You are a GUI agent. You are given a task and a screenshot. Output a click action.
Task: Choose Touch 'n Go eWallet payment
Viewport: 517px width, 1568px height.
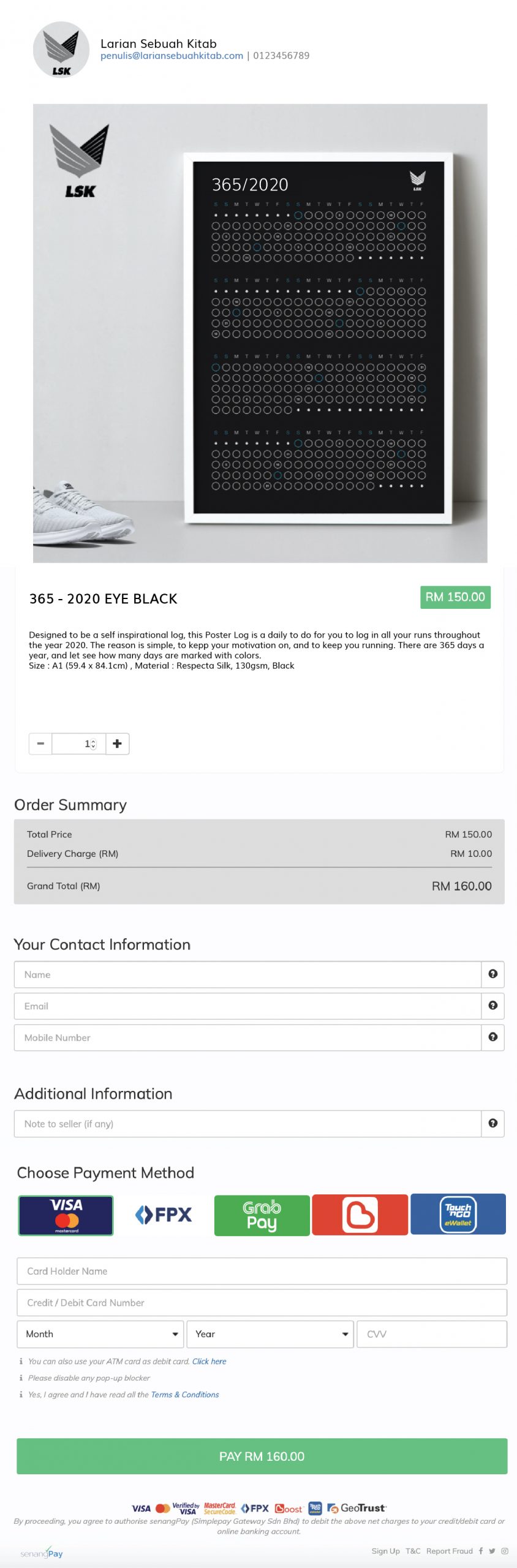458,1214
